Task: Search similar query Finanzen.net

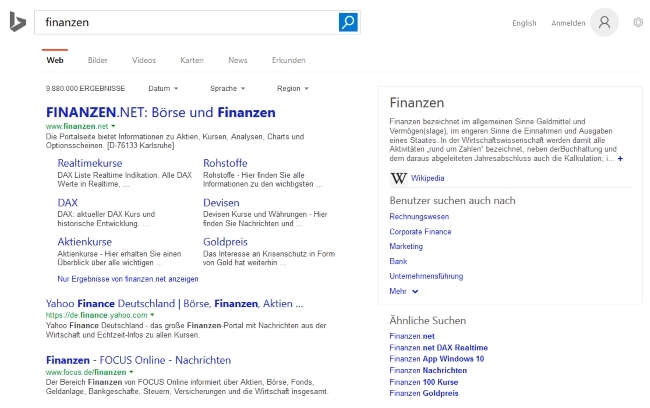Action: pos(412,336)
